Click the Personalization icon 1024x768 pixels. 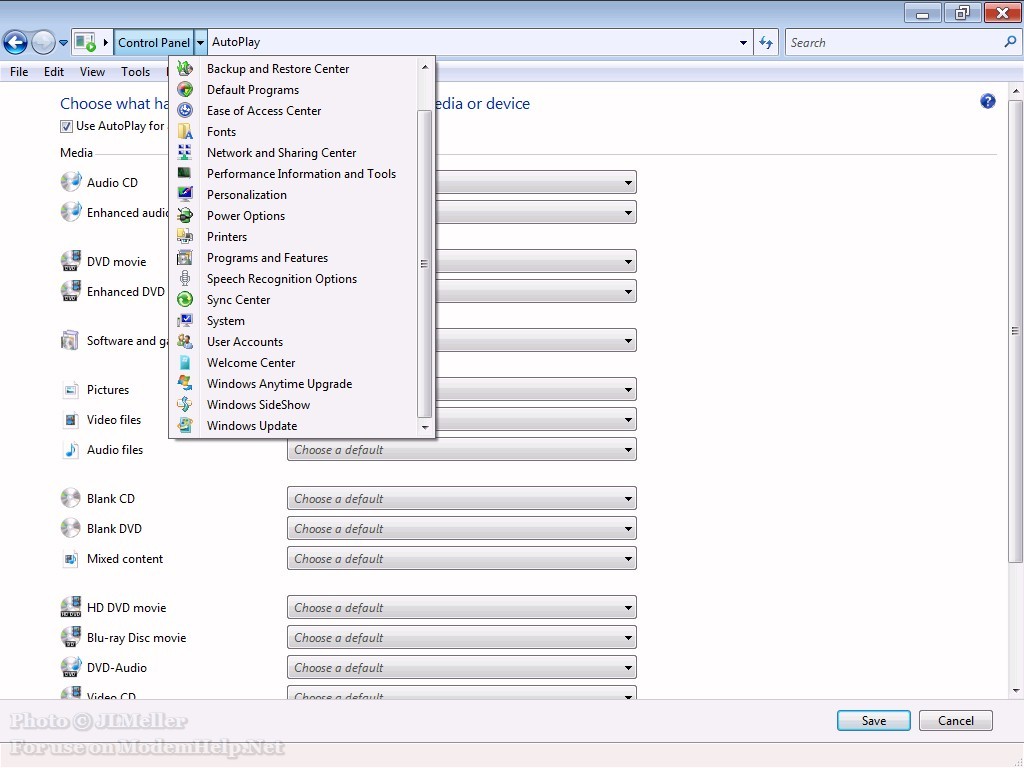pyautogui.click(x=185, y=194)
